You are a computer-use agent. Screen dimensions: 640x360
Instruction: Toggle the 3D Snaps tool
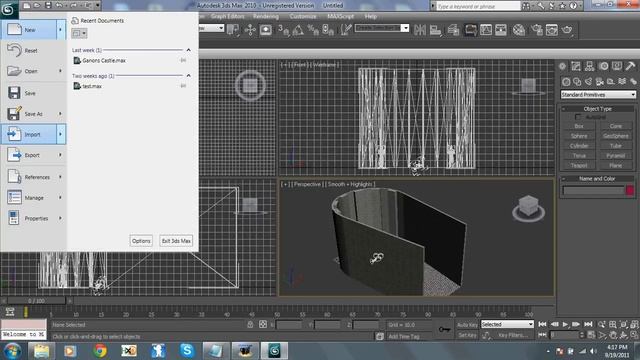coord(283,30)
